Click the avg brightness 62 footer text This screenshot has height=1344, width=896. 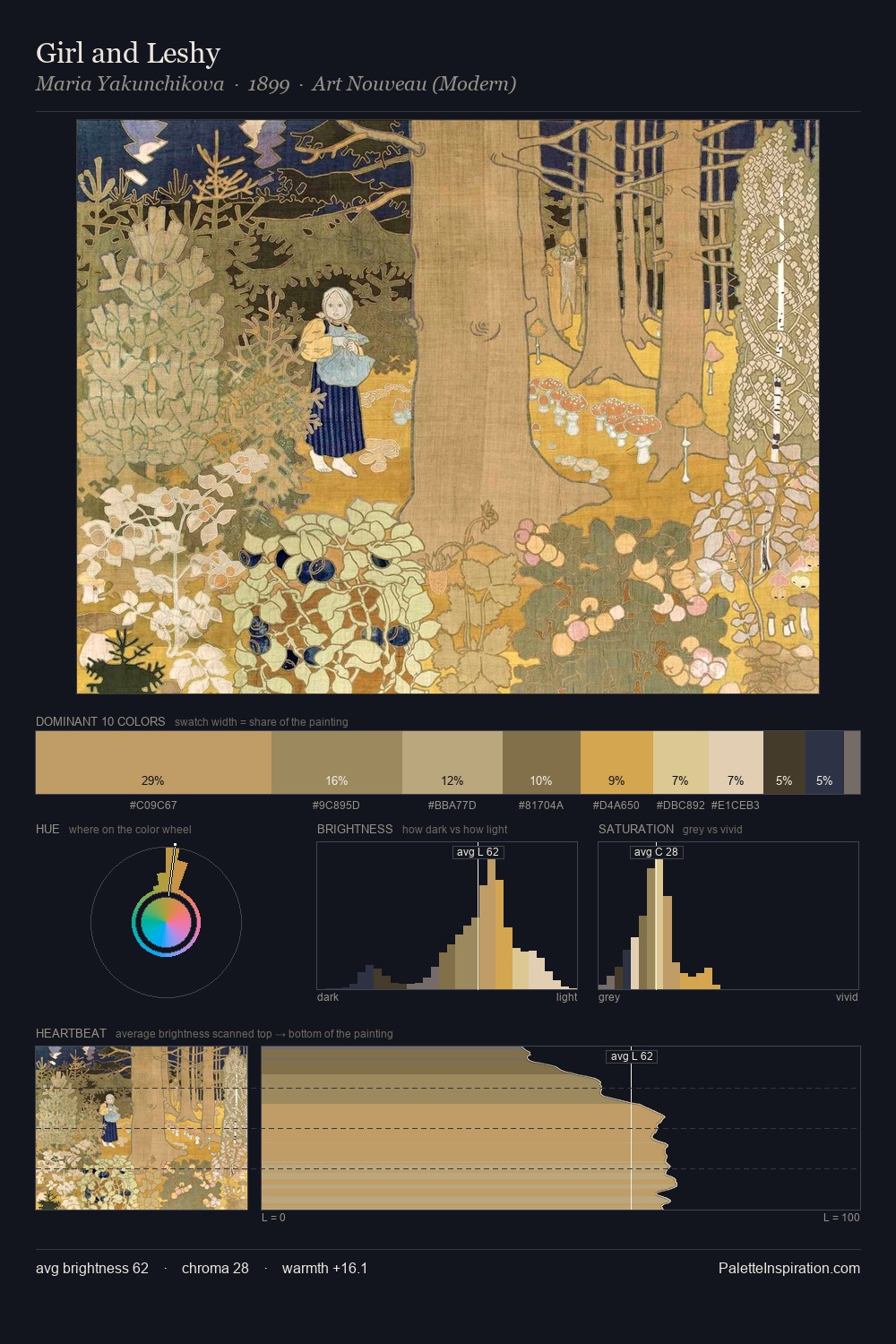coord(92,1268)
